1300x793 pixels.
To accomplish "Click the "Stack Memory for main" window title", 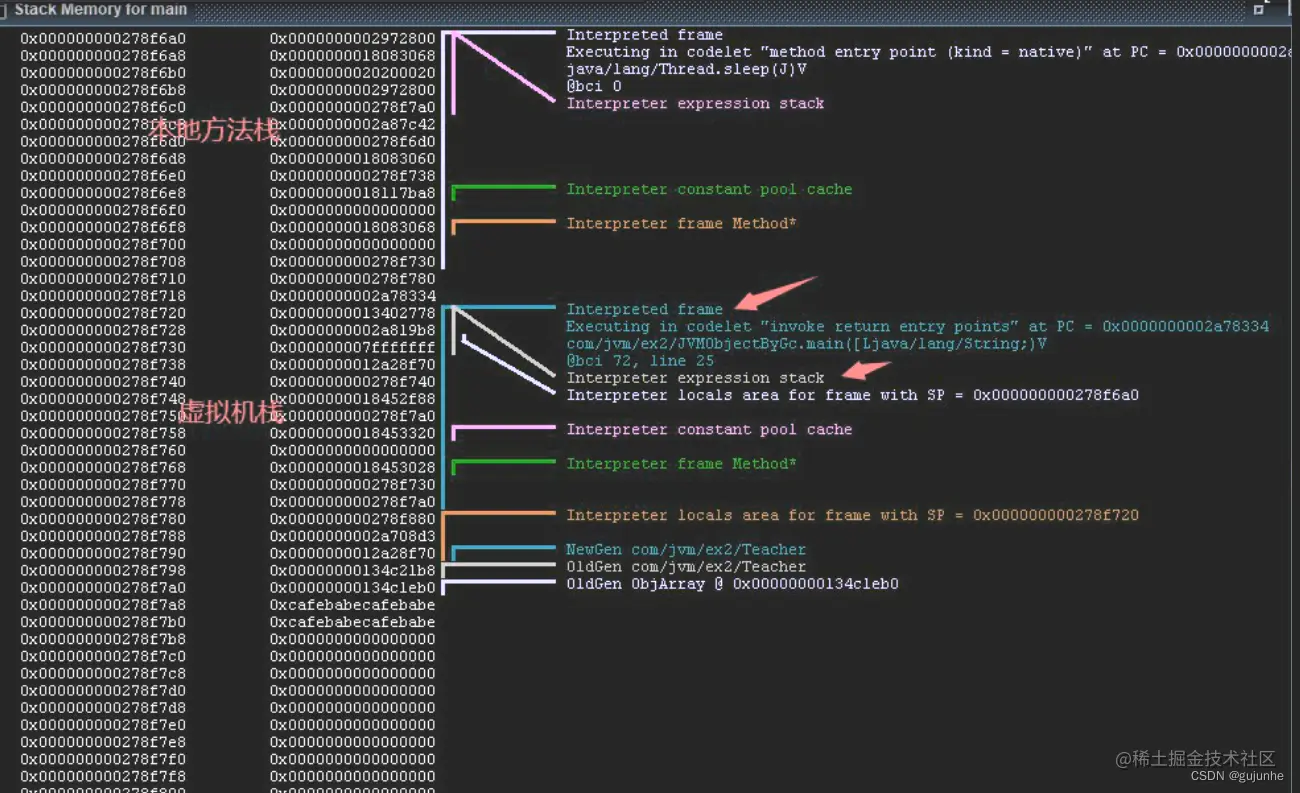I will coord(100,9).
